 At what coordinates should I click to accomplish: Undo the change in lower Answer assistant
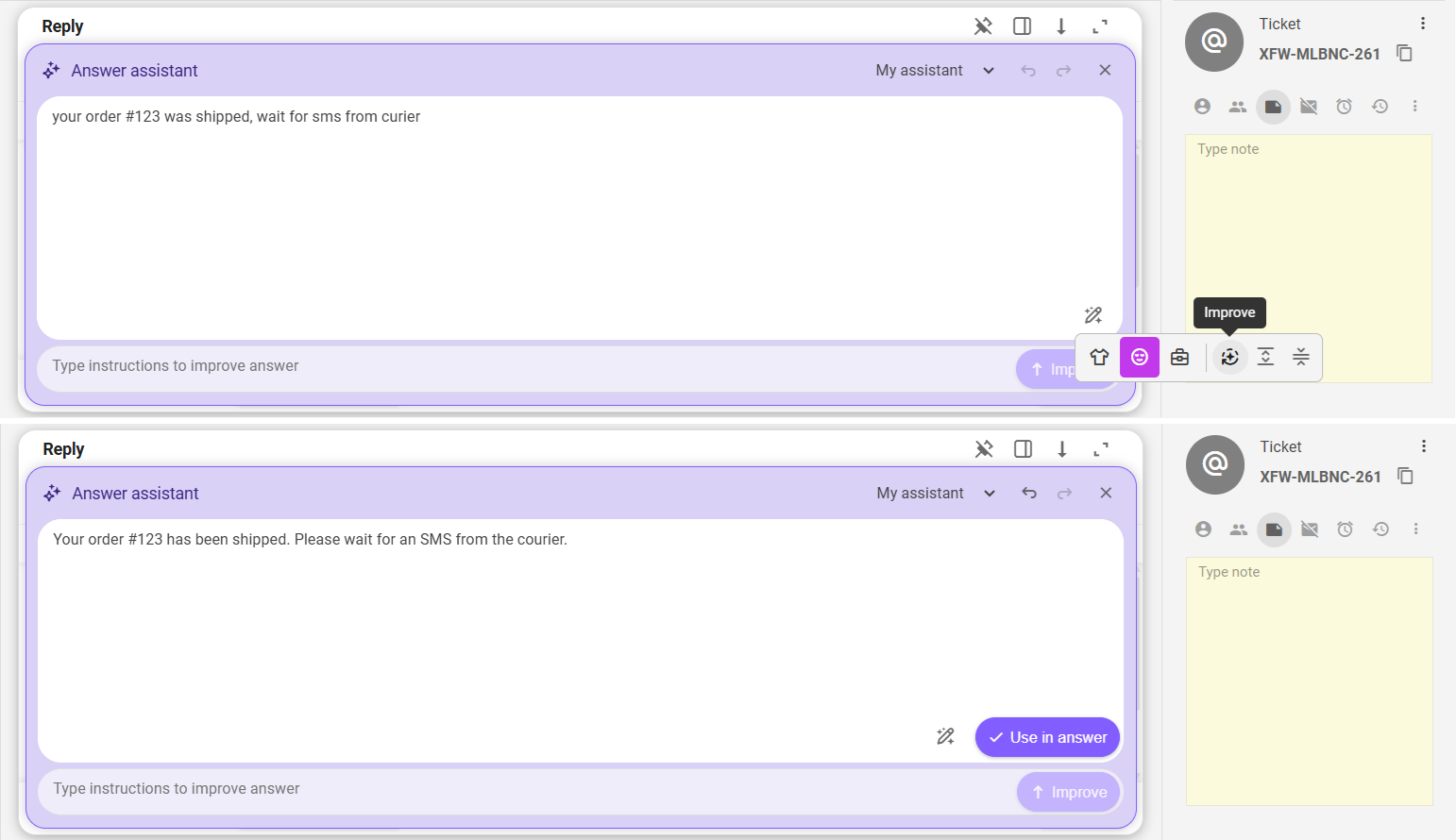click(x=1029, y=494)
